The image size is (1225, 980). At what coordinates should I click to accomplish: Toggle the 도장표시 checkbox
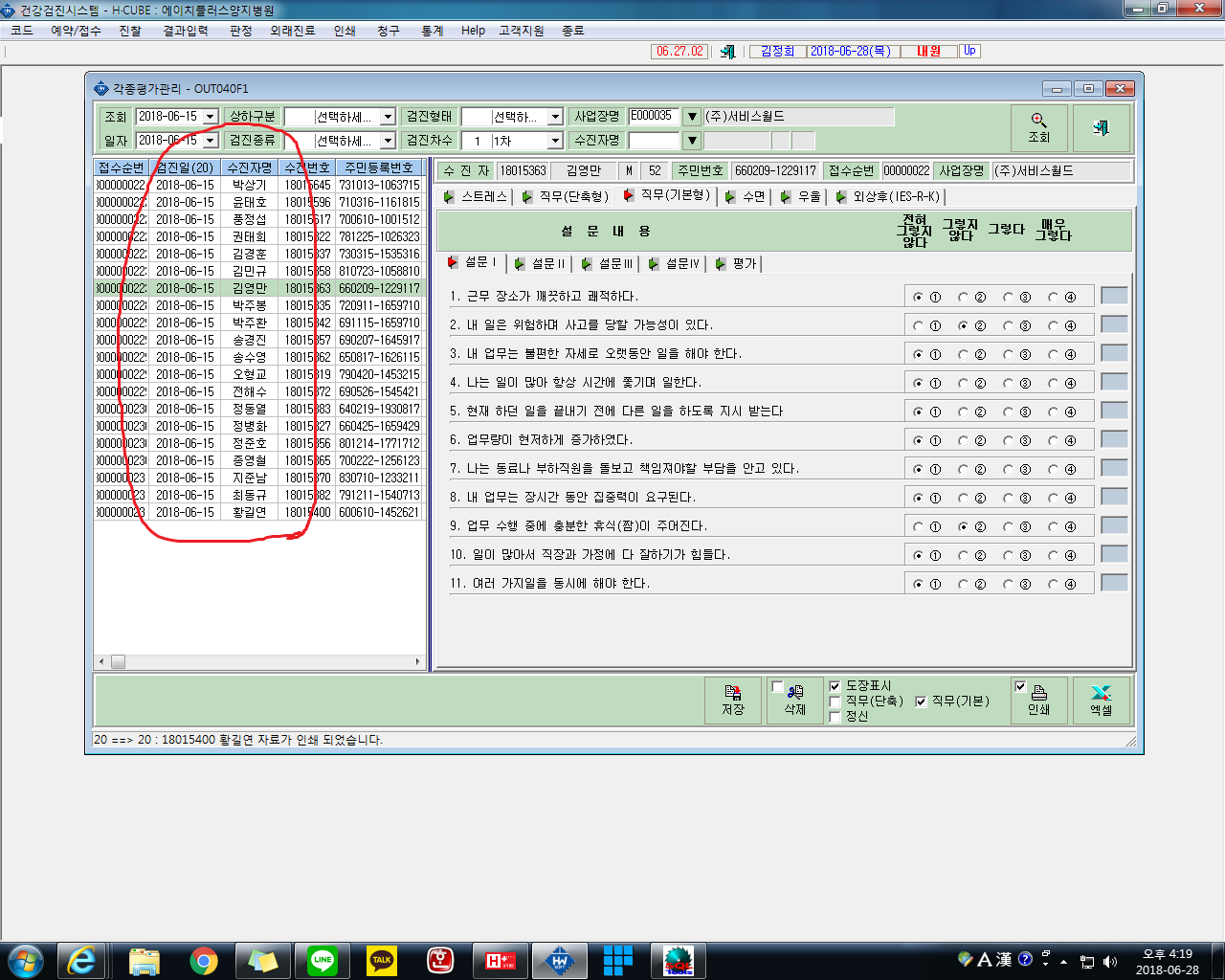pyautogui.click(x=835, y=686)
